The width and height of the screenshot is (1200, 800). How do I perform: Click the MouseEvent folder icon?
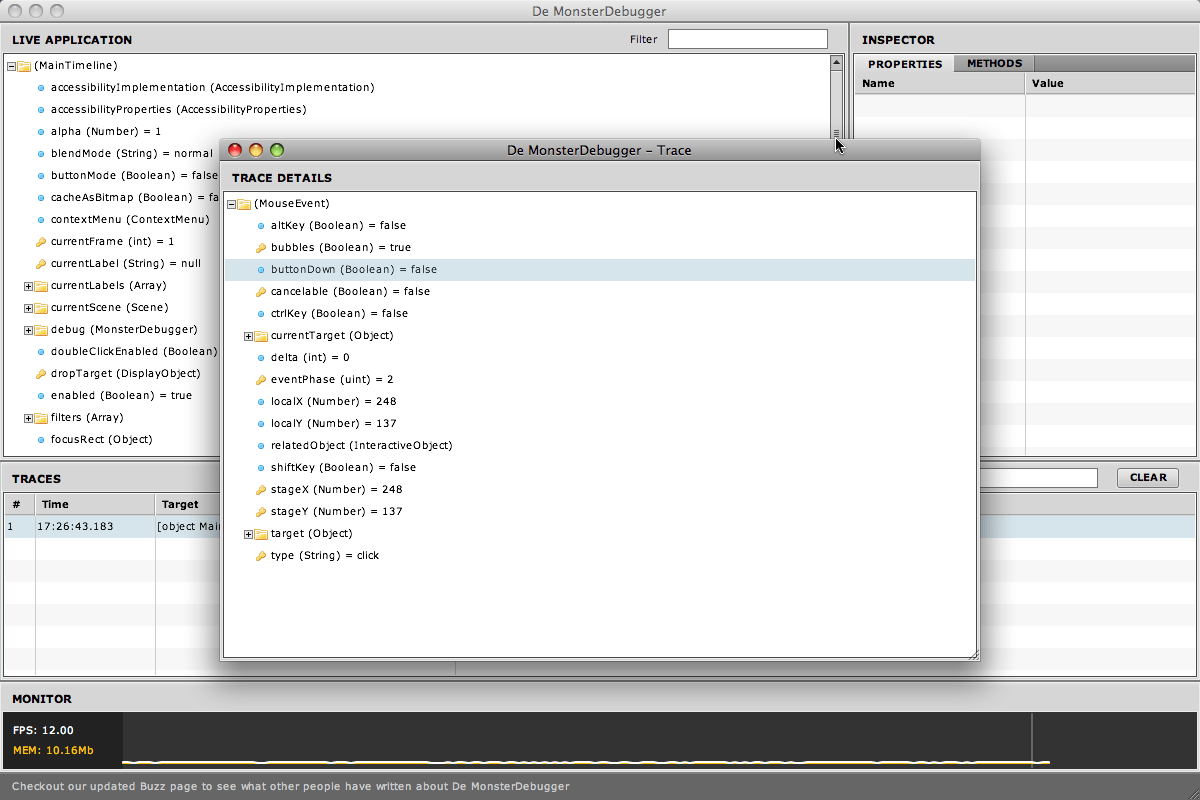[244, 204]
